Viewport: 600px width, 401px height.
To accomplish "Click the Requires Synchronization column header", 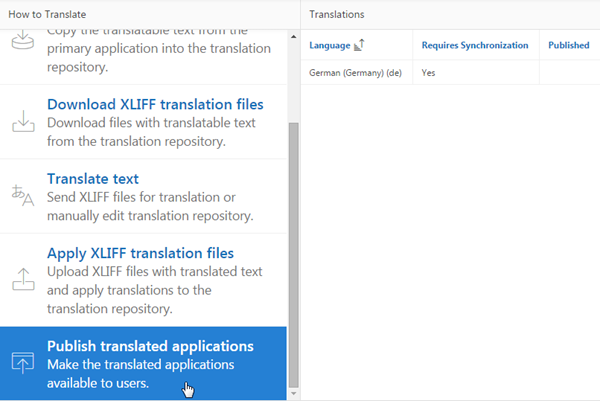I will 475,45.
